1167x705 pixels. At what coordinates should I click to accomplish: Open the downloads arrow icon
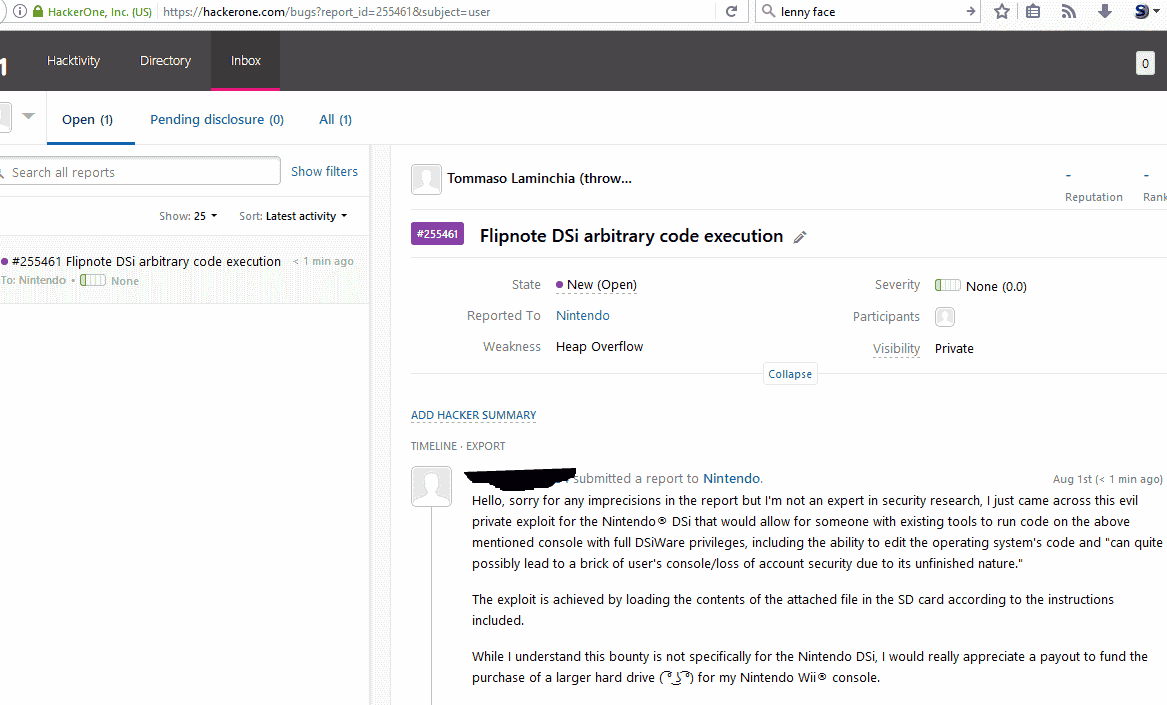[x=1104, y=11]
